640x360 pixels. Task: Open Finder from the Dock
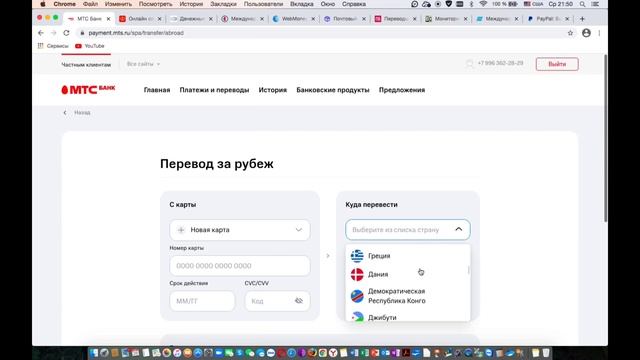[94, 353]
